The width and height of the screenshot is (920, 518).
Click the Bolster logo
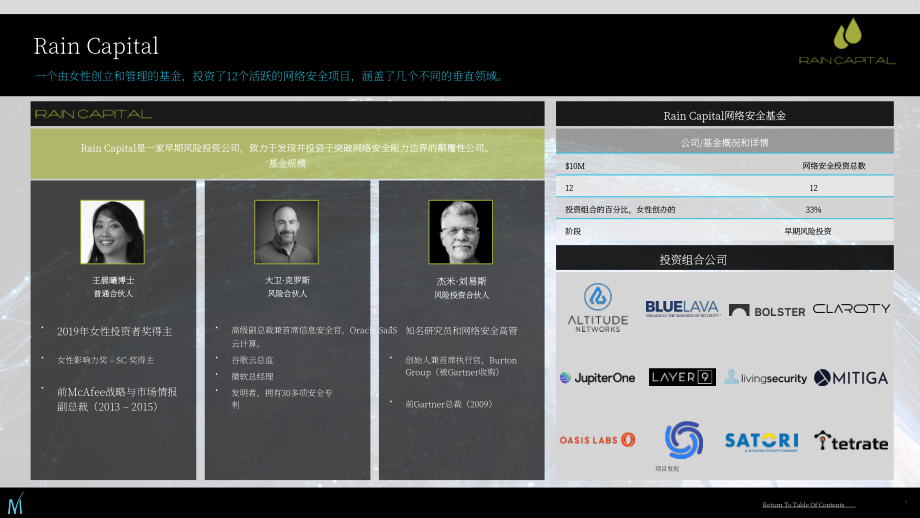(x=767, y=311)
